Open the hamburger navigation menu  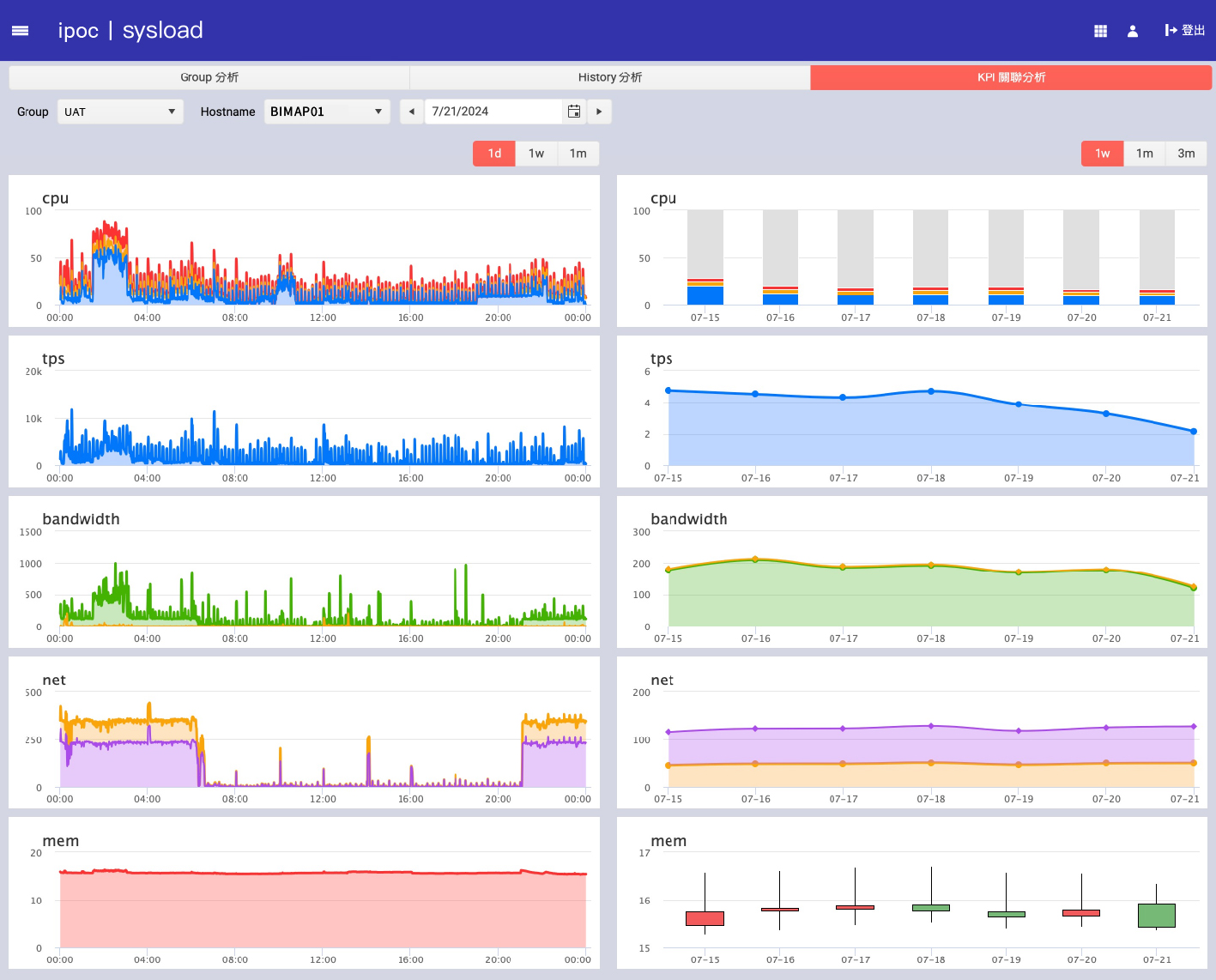20,31
